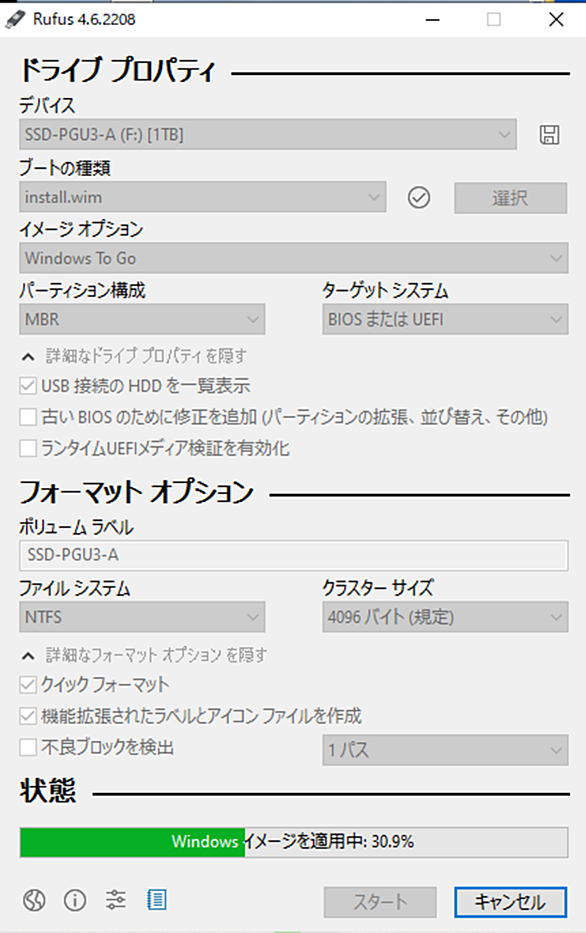Open the デバイス dropdown SSD-PGU3-A
Screen dimensions: 586x933
click(x=268, y=134)
